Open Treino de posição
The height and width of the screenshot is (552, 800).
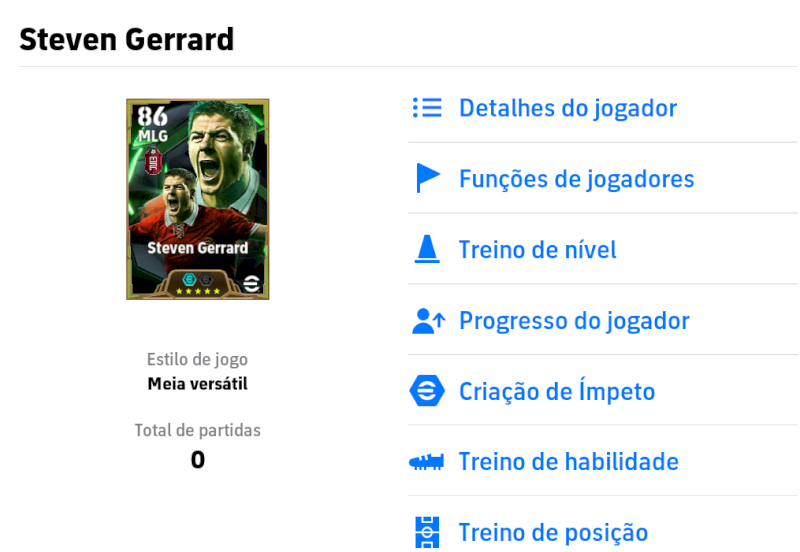click(x=554, y=533)
